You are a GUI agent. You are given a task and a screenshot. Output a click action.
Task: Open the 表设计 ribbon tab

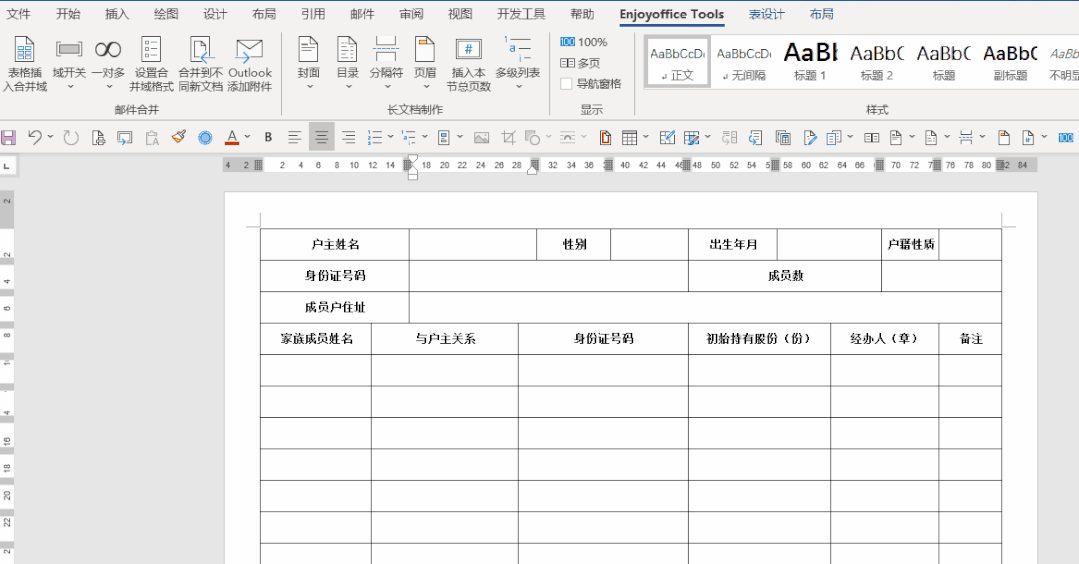pyautogui.click(x=766, y=14)
